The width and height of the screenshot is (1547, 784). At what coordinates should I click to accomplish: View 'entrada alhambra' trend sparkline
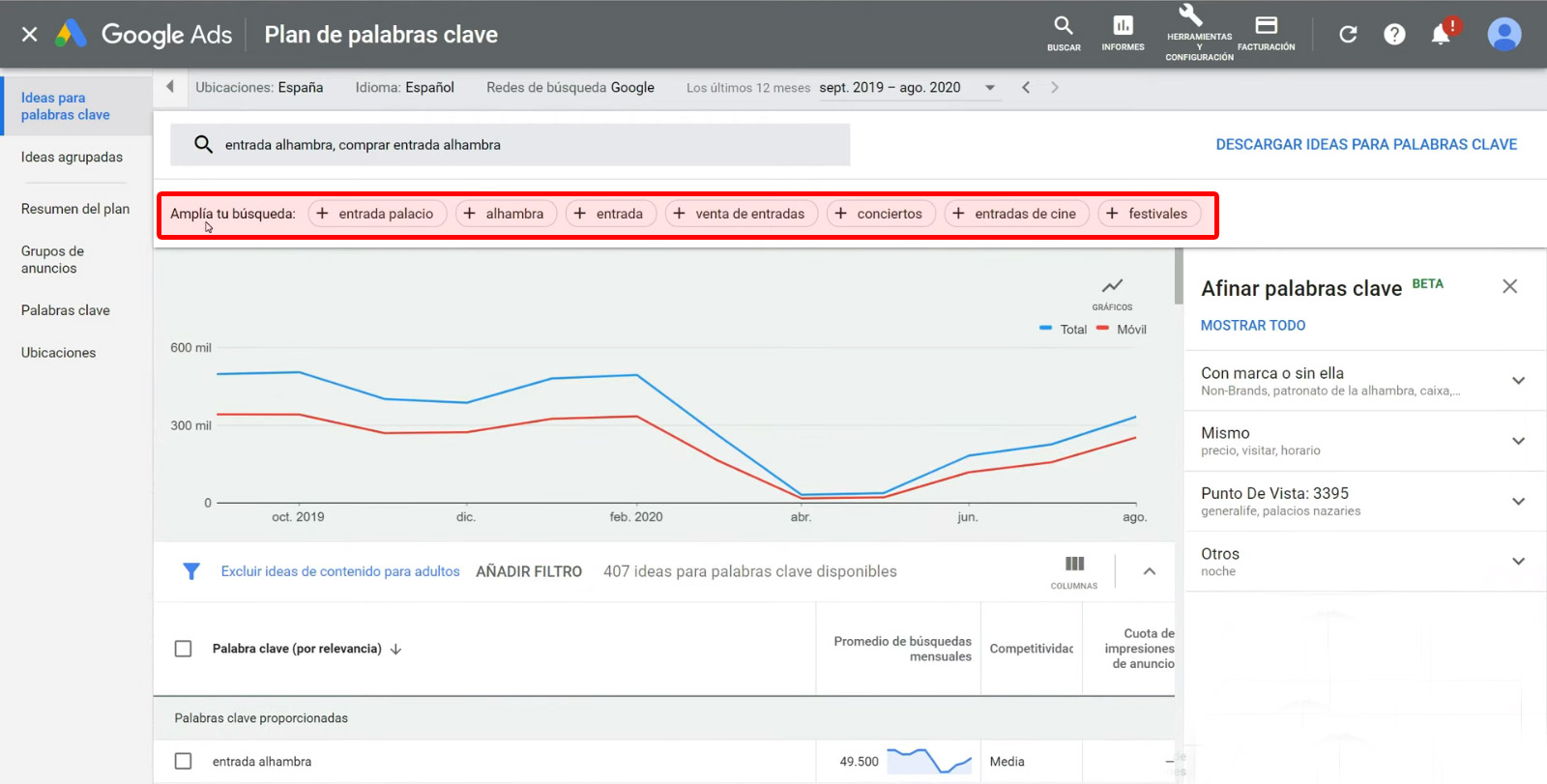tap(929, 761)
